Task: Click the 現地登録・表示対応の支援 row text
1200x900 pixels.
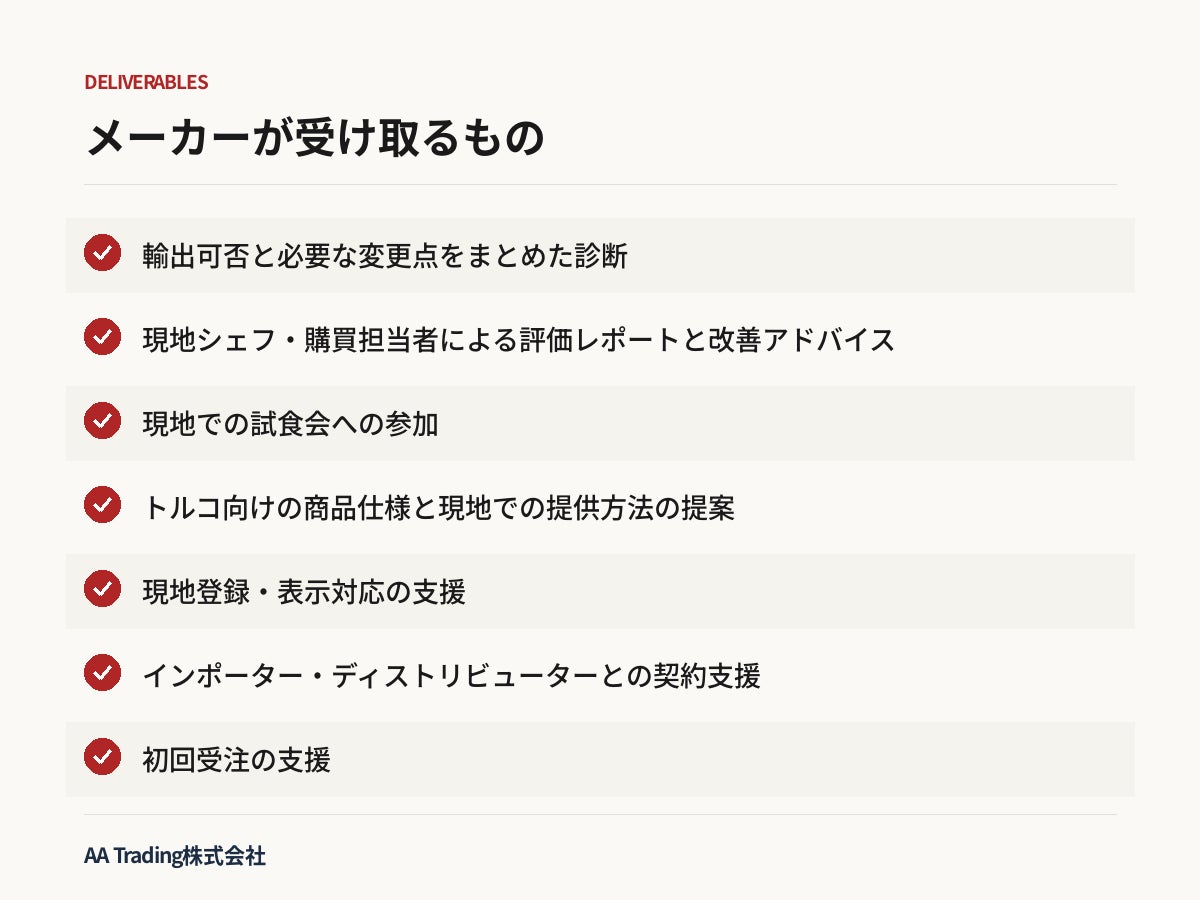Action: (x=304, y=592)
